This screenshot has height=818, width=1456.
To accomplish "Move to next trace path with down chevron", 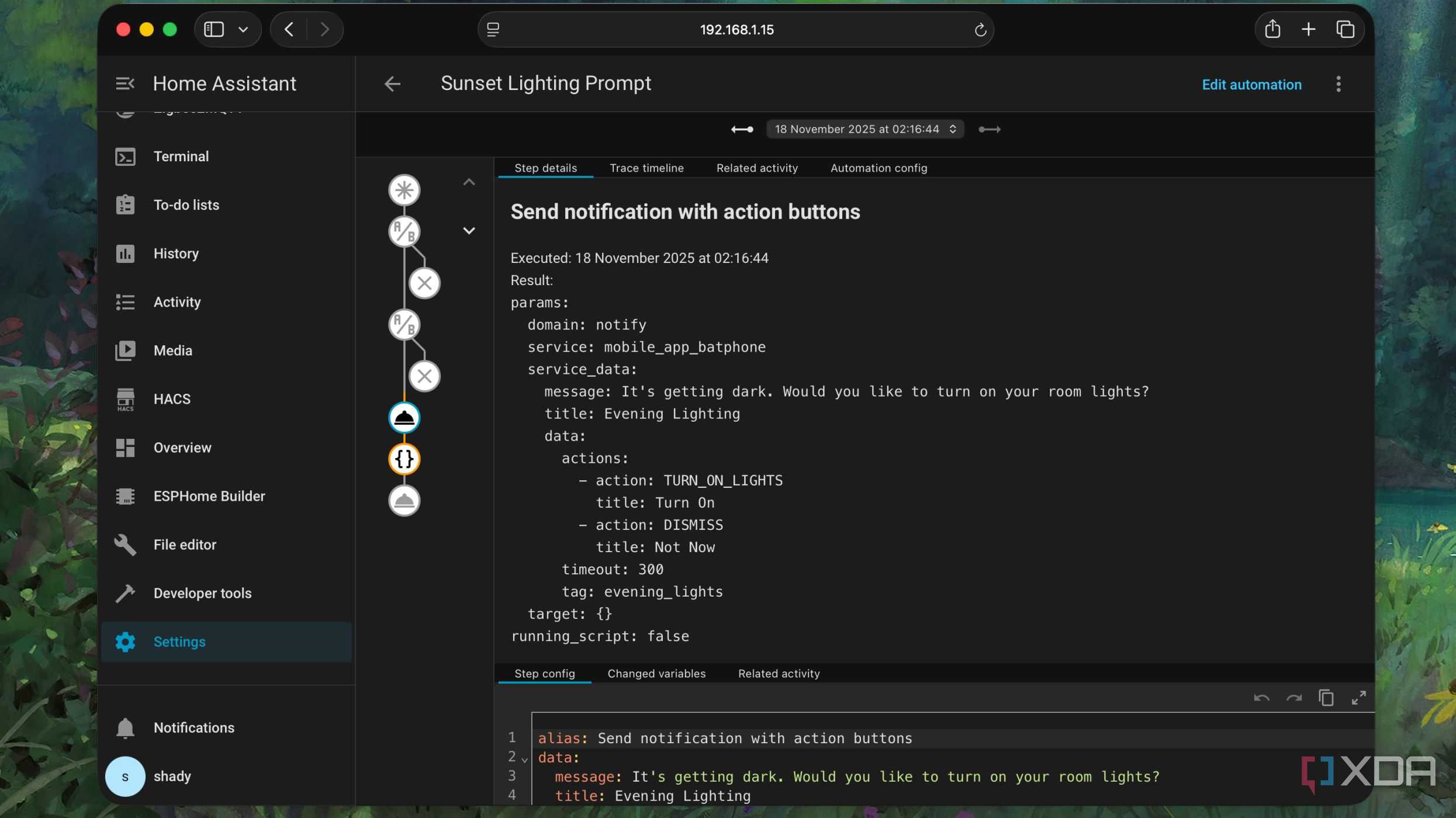I will pyautogui.click(x=469, y=231).
